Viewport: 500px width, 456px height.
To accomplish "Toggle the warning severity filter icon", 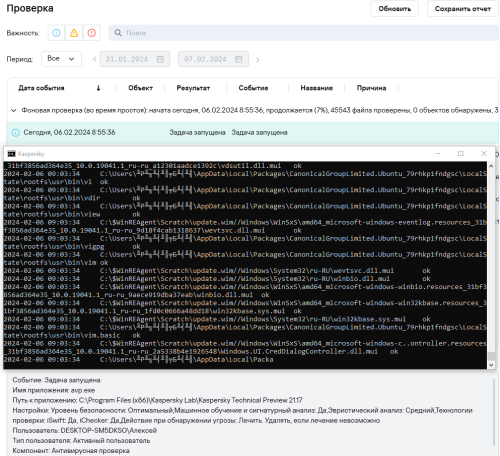I will point(74,33).
